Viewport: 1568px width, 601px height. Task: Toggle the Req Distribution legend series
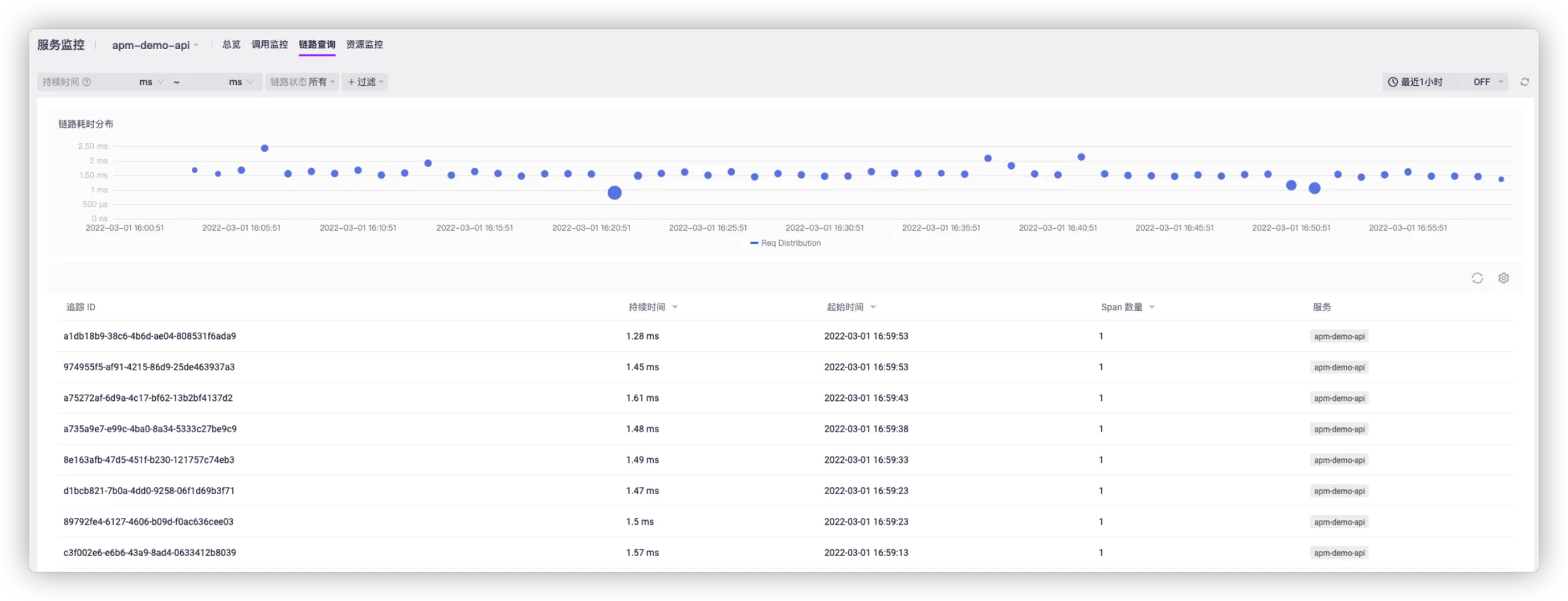tap(785, 243)
